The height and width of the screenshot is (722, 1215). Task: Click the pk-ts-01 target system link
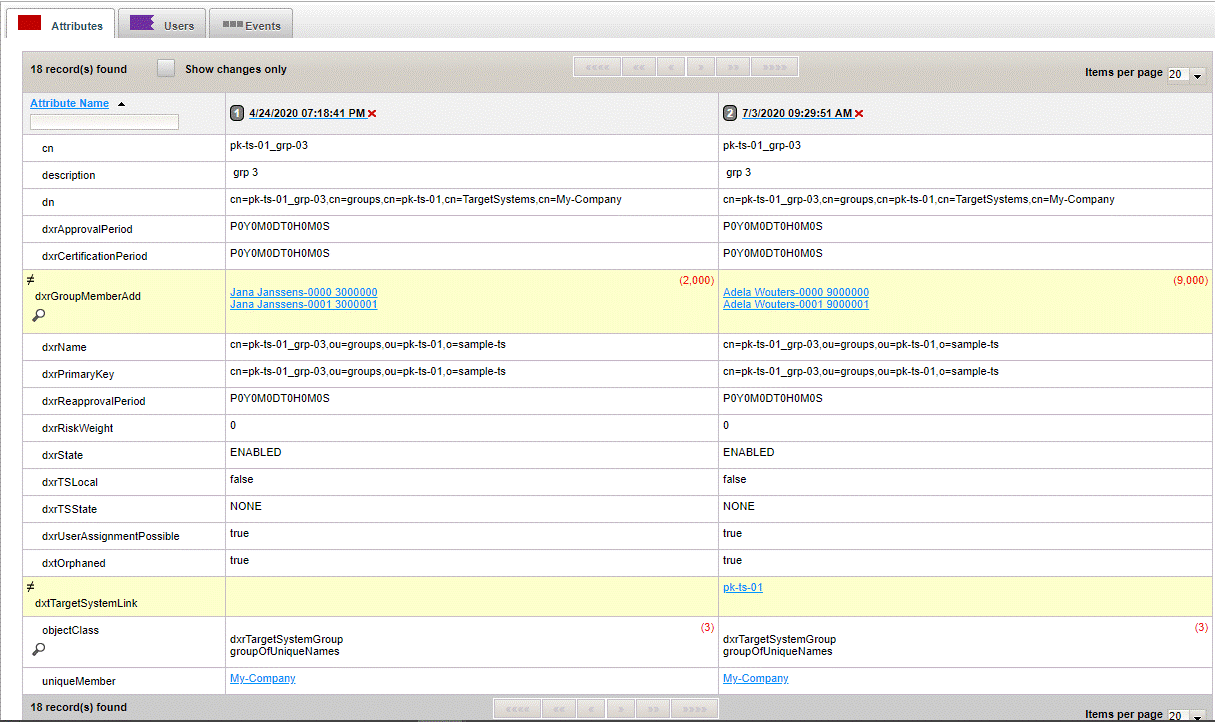click(x=742, y=587)
